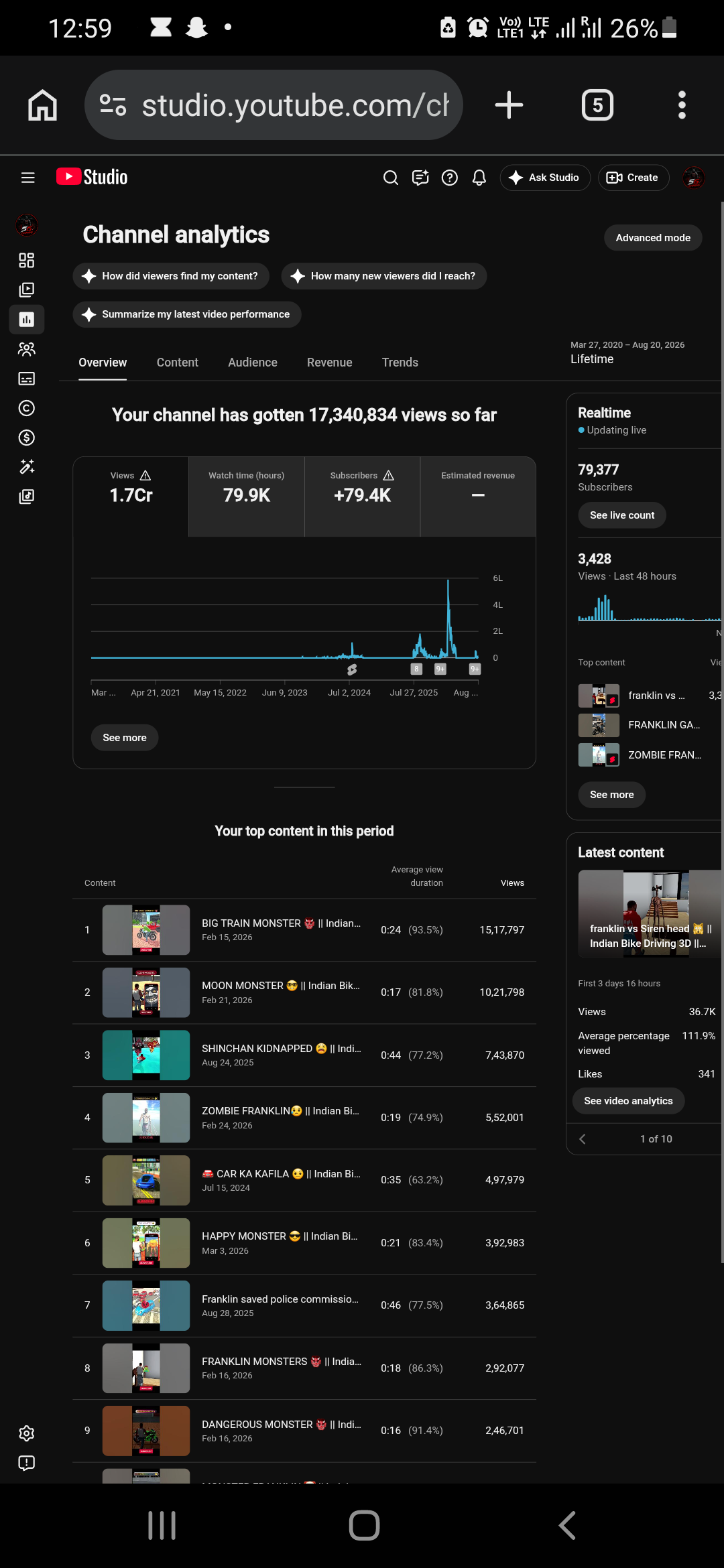The image size is (724, 1568).
Task: Open MOON MONSTER video row
Action: point(304,992)
